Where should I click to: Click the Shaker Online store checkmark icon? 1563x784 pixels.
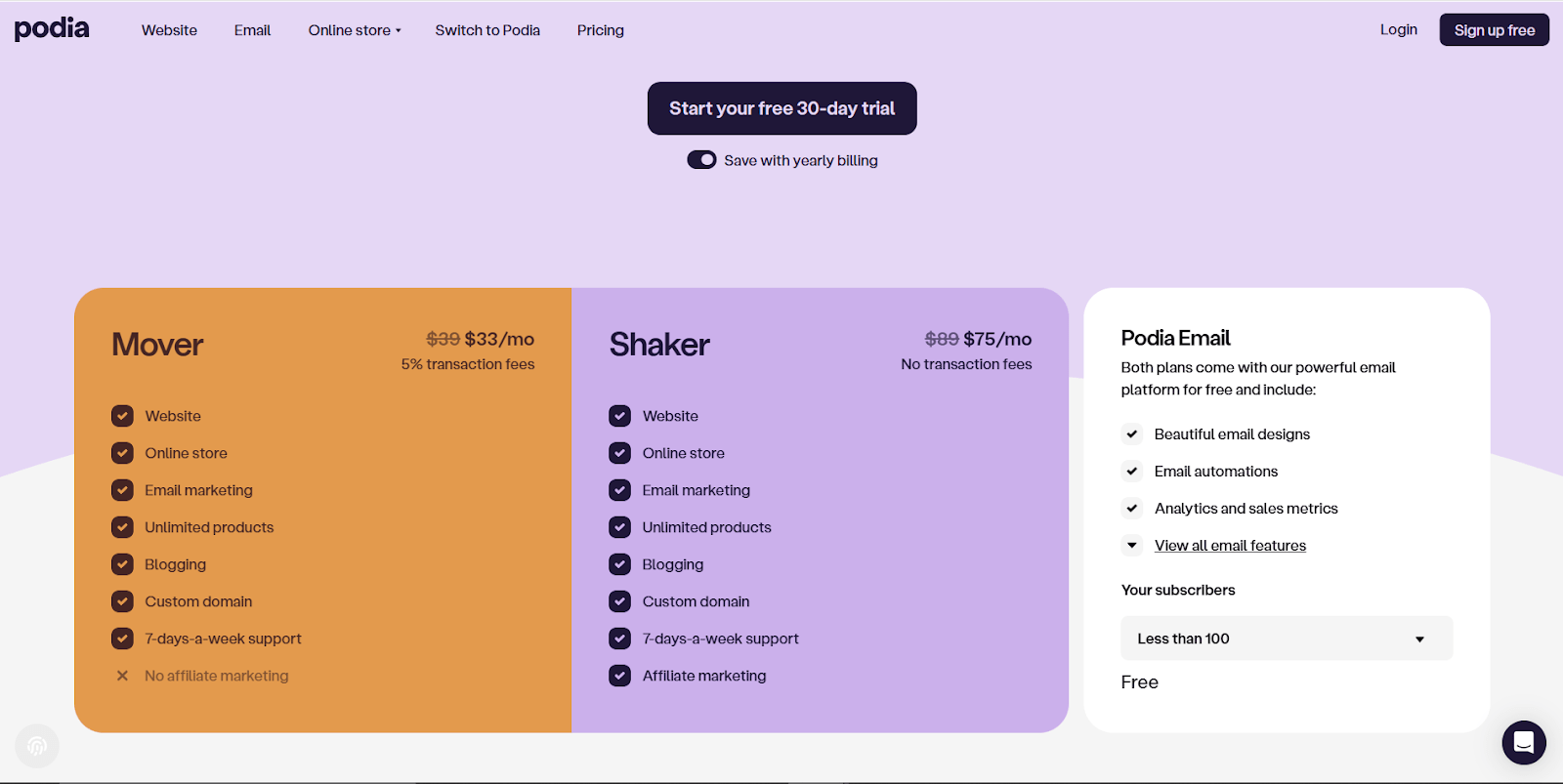(619, 453)
